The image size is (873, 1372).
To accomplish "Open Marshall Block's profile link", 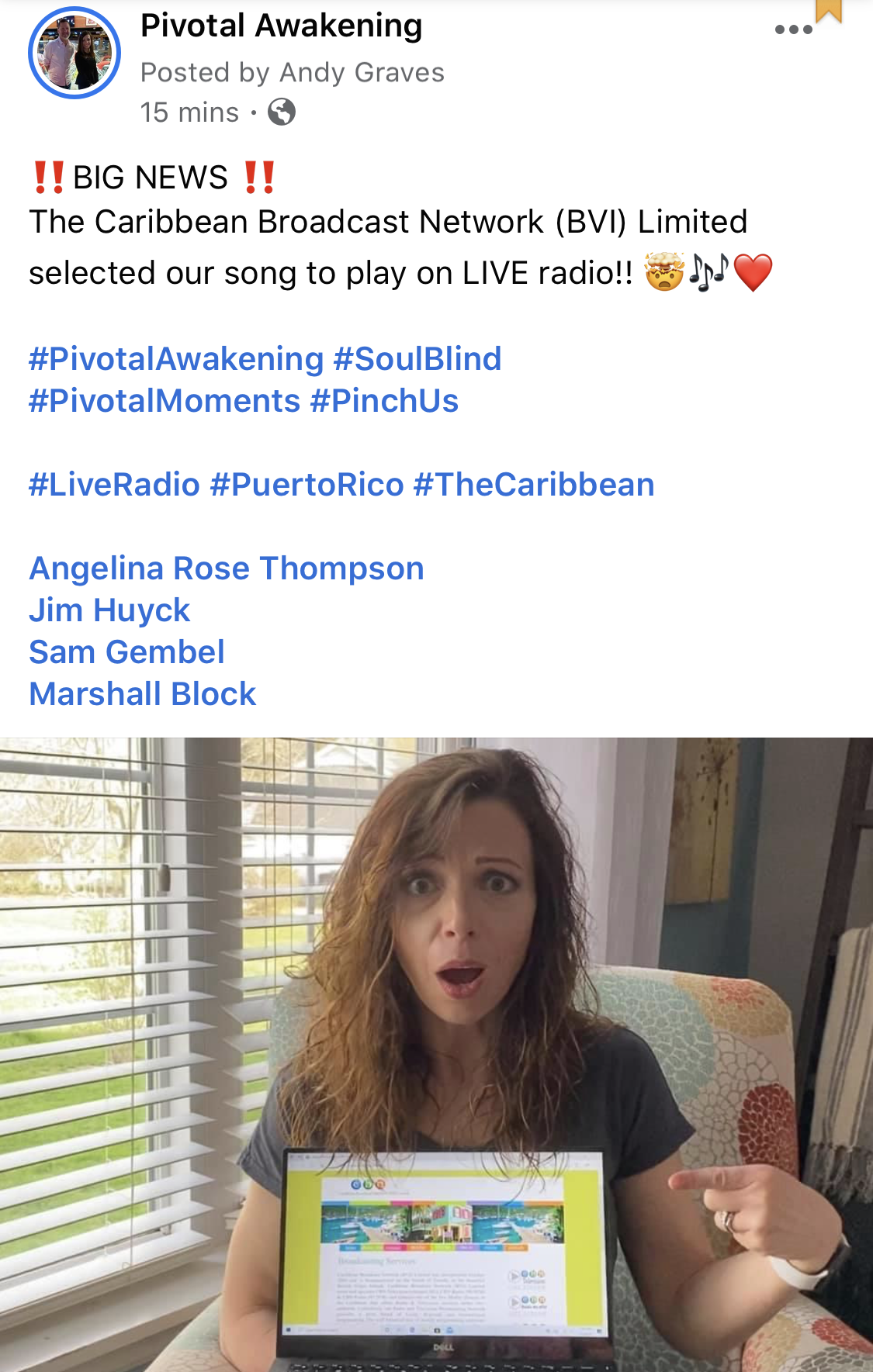I will pyautogui.click(x=142, y=694).
